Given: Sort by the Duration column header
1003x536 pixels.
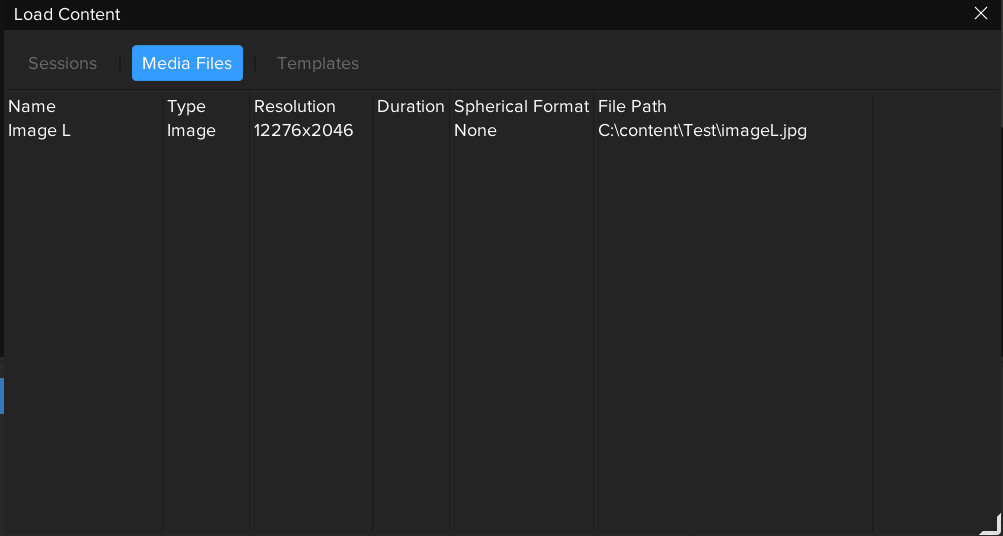Looking at the screenshot, I should pos(410,106).
